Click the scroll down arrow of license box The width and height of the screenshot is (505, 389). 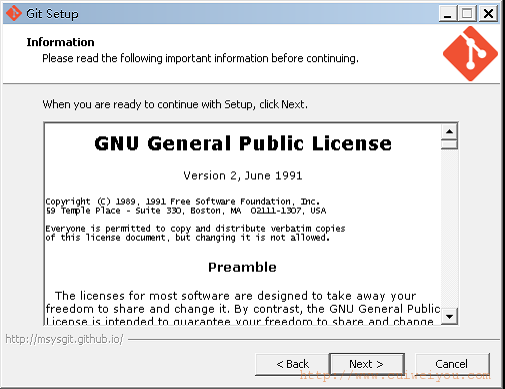[449, 316]
